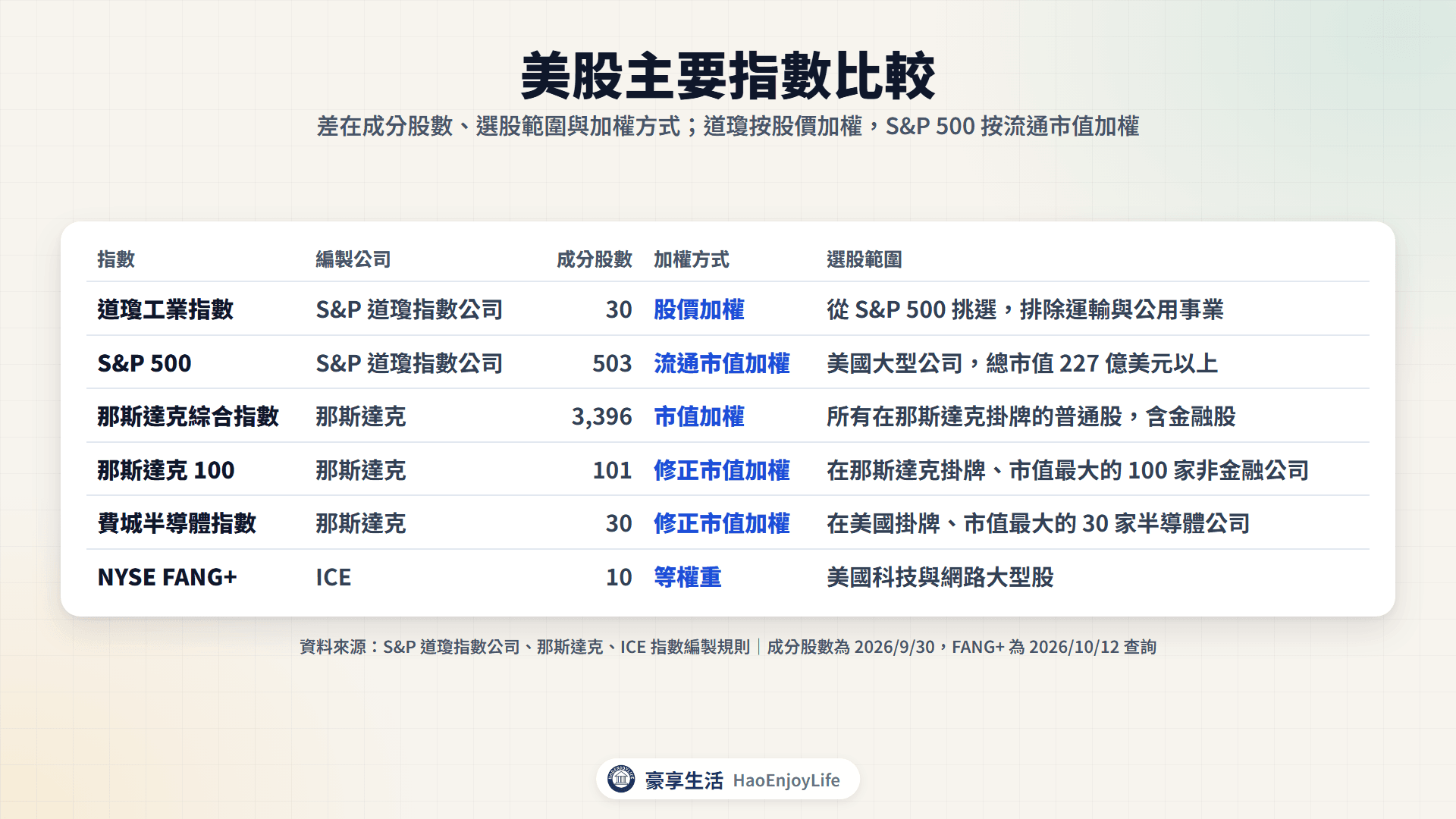Click the text 美國大型公司，總市值 227 億美元以上
The width and height of the screenshot is (1456, 819).
(1022, 363)
